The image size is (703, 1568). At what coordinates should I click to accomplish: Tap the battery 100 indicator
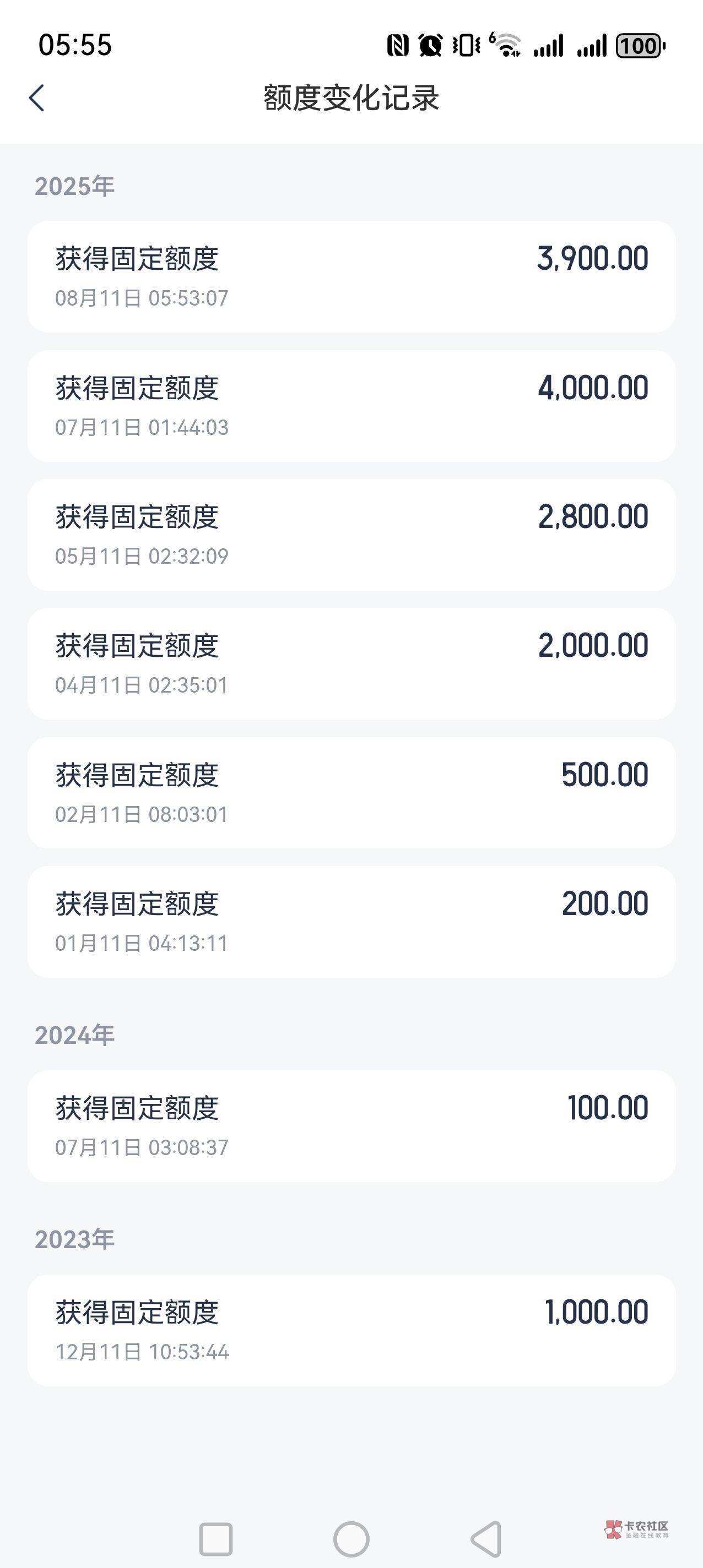[640, 46]
